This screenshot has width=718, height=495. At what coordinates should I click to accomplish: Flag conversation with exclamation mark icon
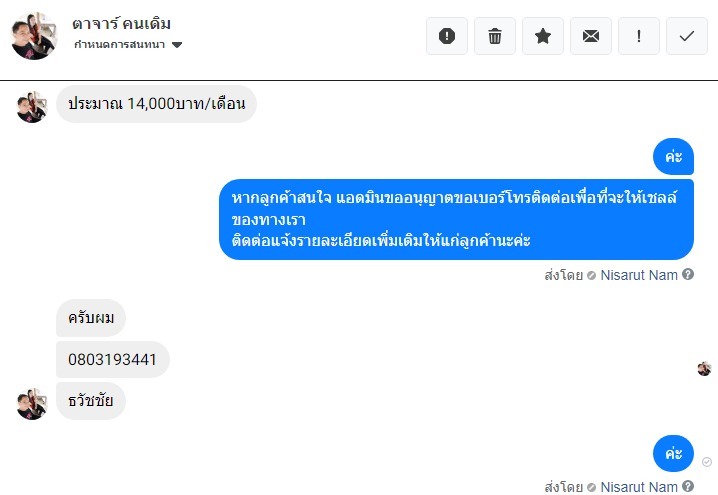(639, 36)
